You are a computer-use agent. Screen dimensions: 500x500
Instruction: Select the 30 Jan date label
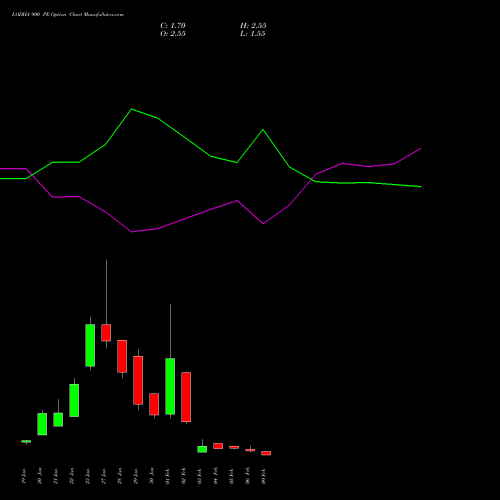(x=152, y=476)
